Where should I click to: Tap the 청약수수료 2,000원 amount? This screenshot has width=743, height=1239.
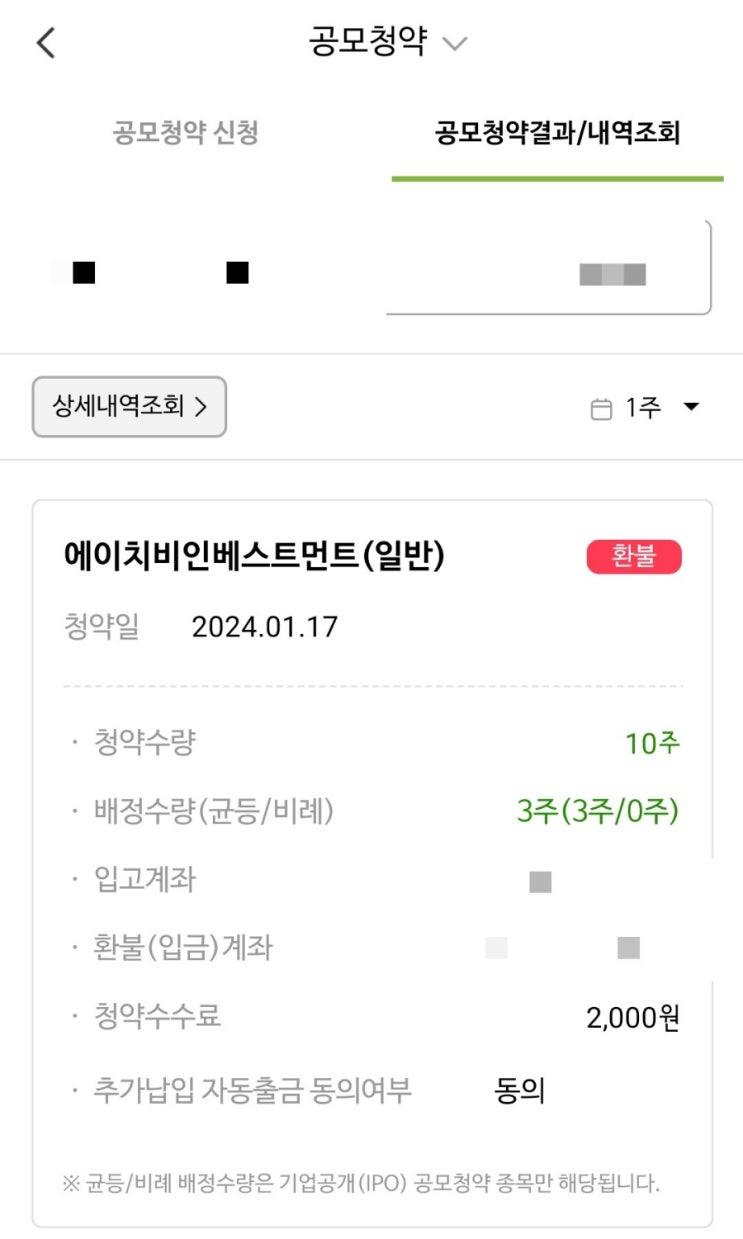[633, 1018]
